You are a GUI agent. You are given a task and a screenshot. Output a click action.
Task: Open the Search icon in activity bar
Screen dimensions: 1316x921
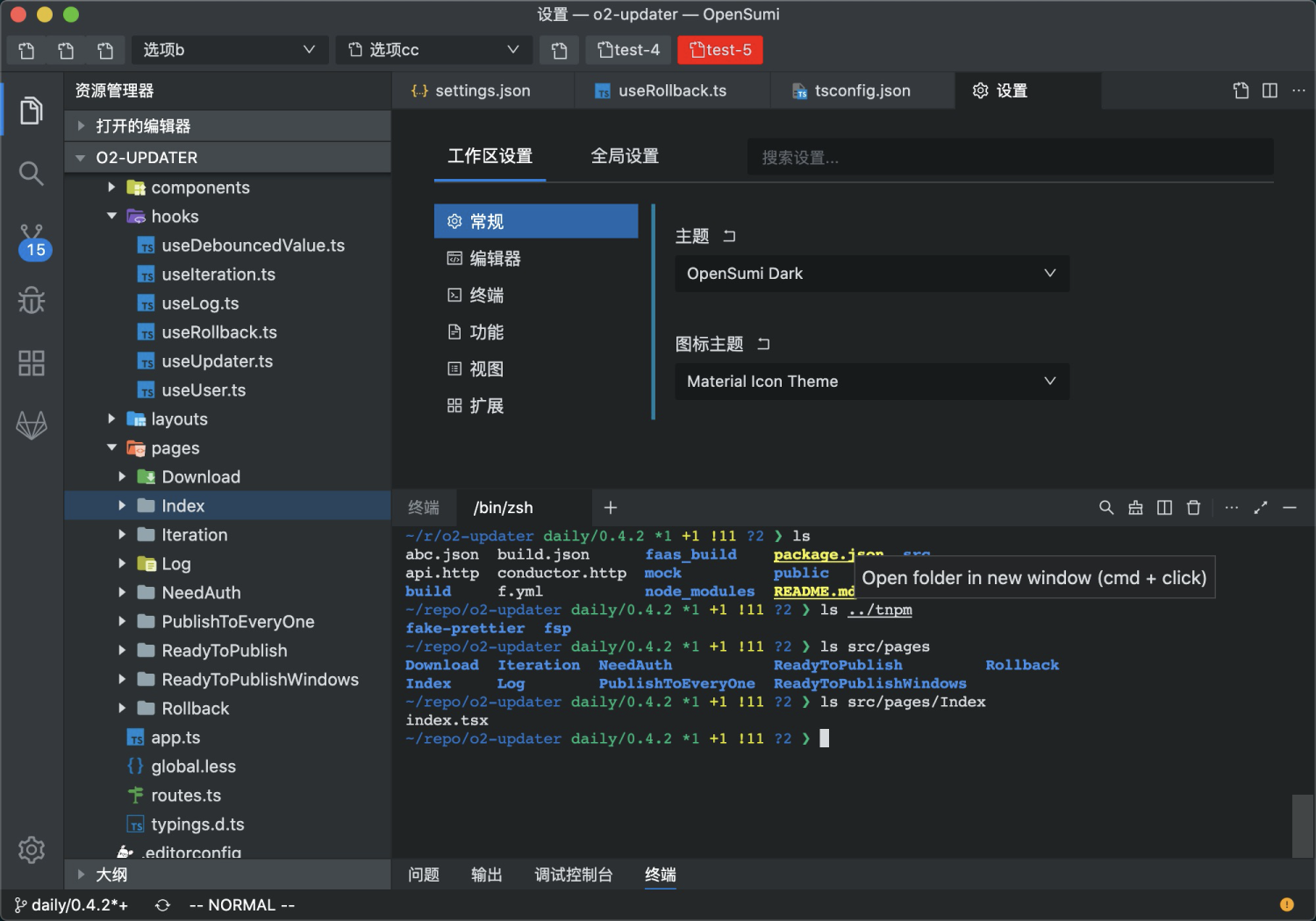click(x=32, y=174)
